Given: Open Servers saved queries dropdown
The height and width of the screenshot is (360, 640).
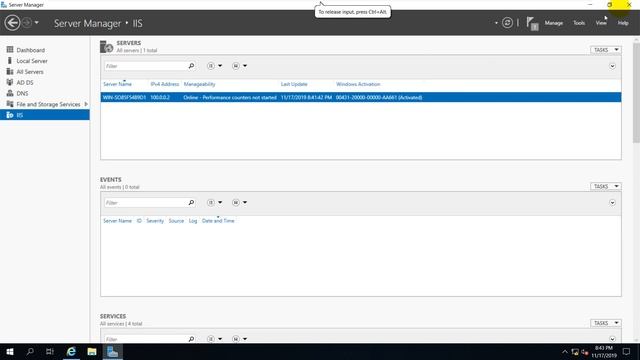Looking at the screenshot, I should [x=239, y=66].
